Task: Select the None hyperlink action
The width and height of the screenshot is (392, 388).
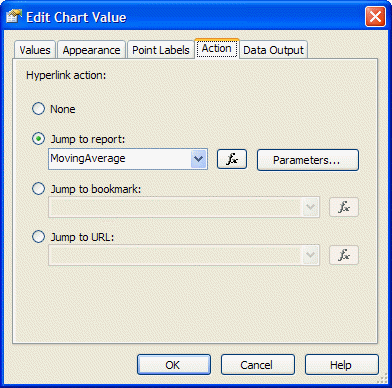Action: tap(38, 109)
